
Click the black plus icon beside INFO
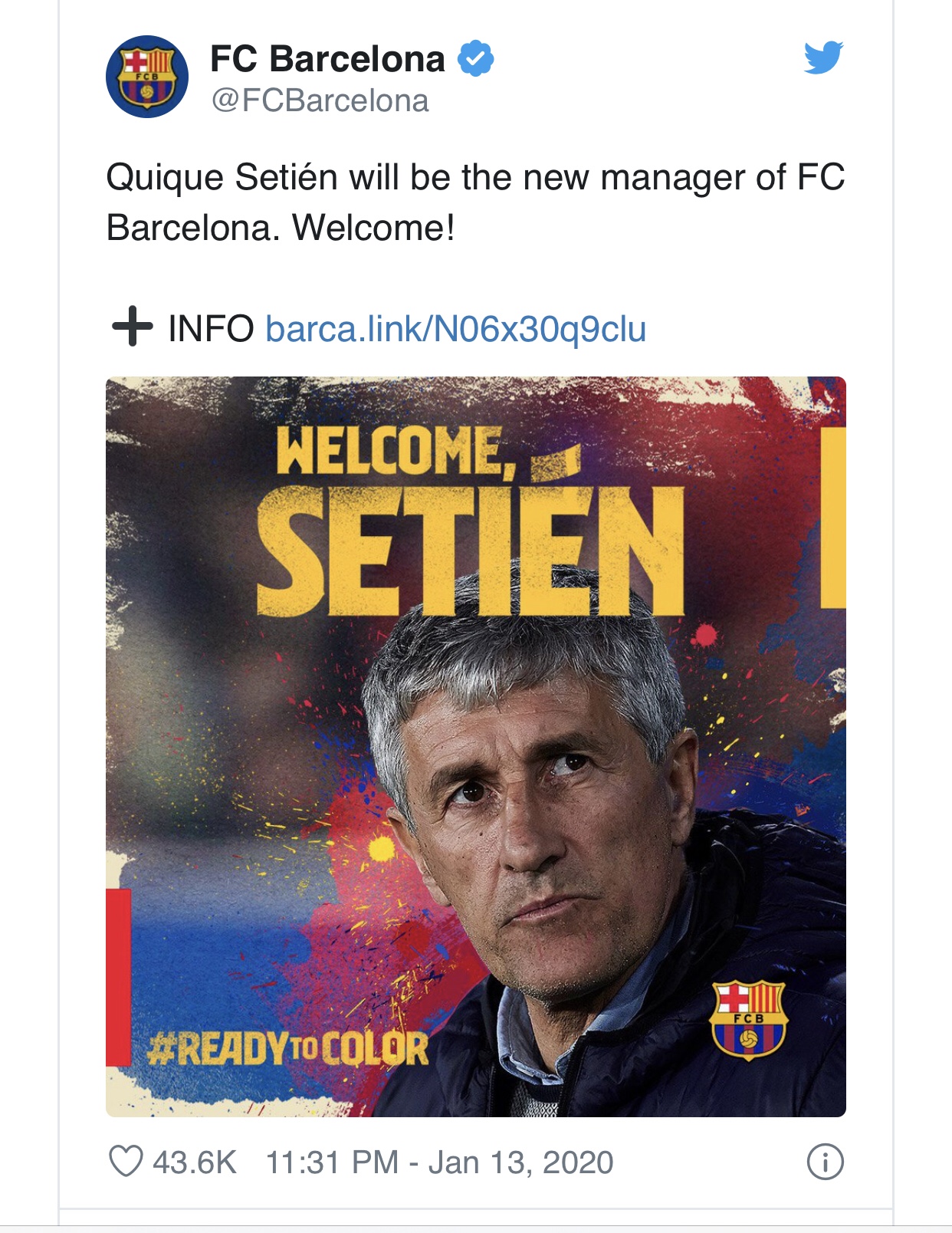133,326
